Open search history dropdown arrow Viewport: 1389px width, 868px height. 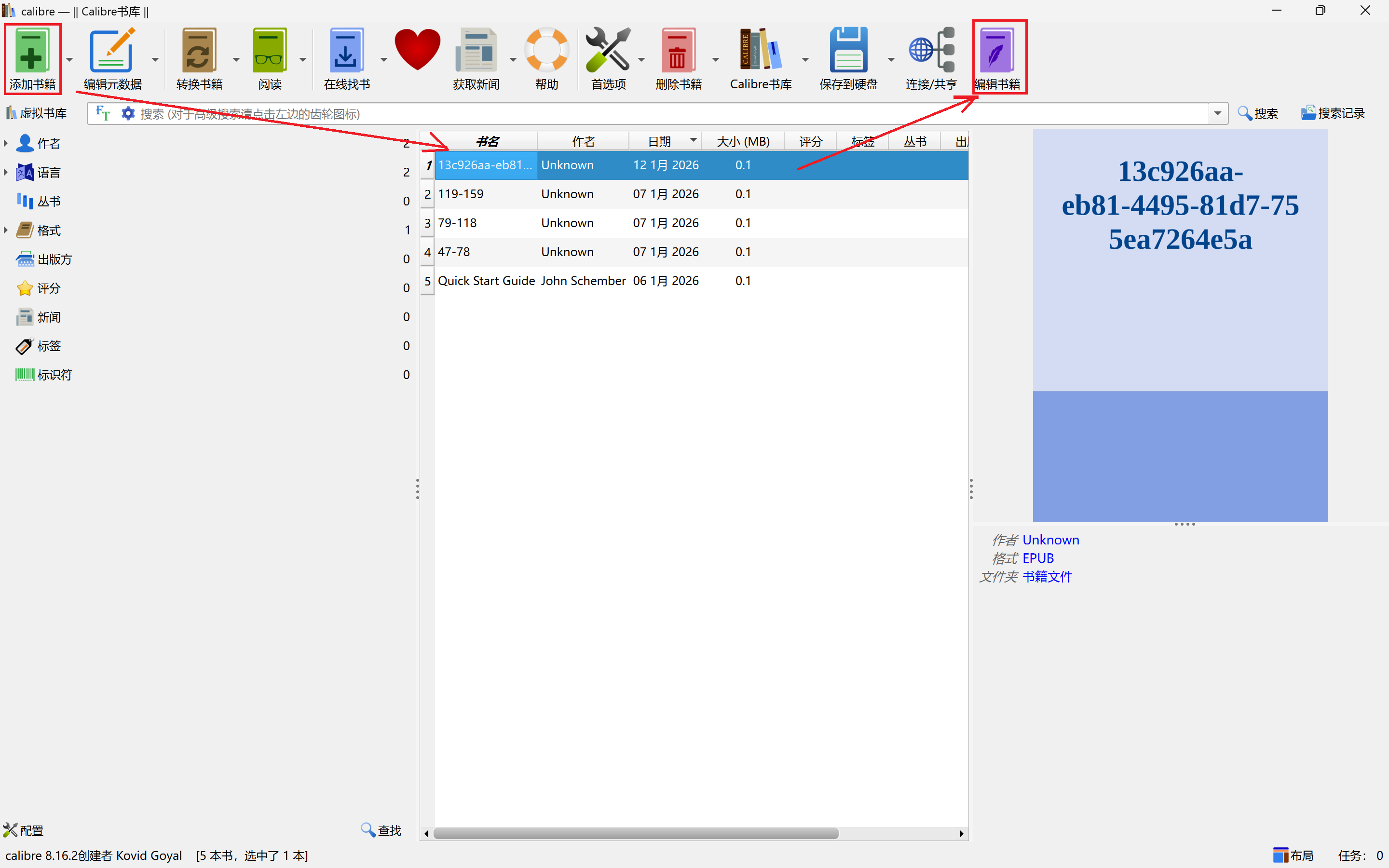point(1217,113)
